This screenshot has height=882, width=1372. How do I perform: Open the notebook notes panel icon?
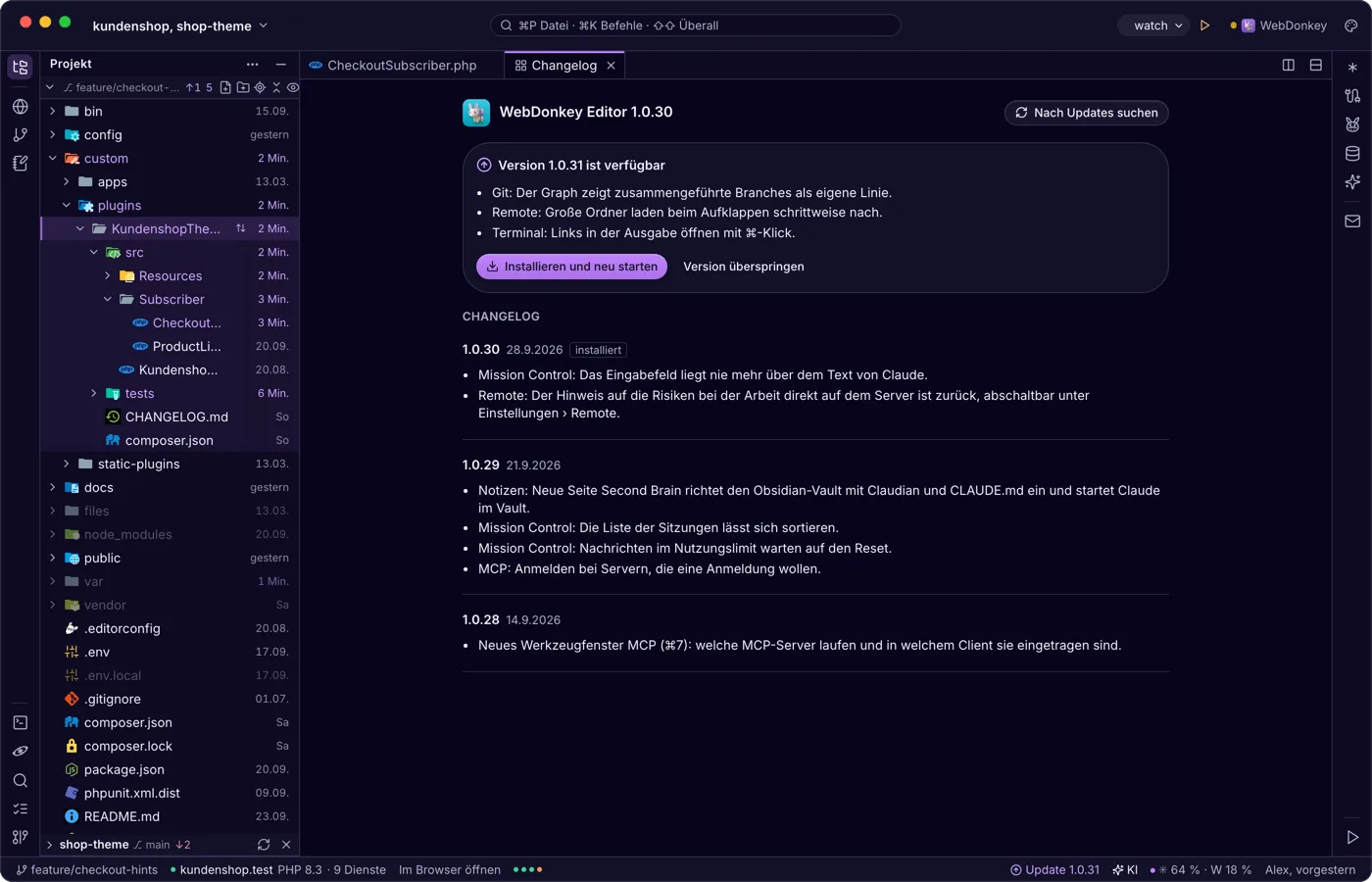click(21, 164)
